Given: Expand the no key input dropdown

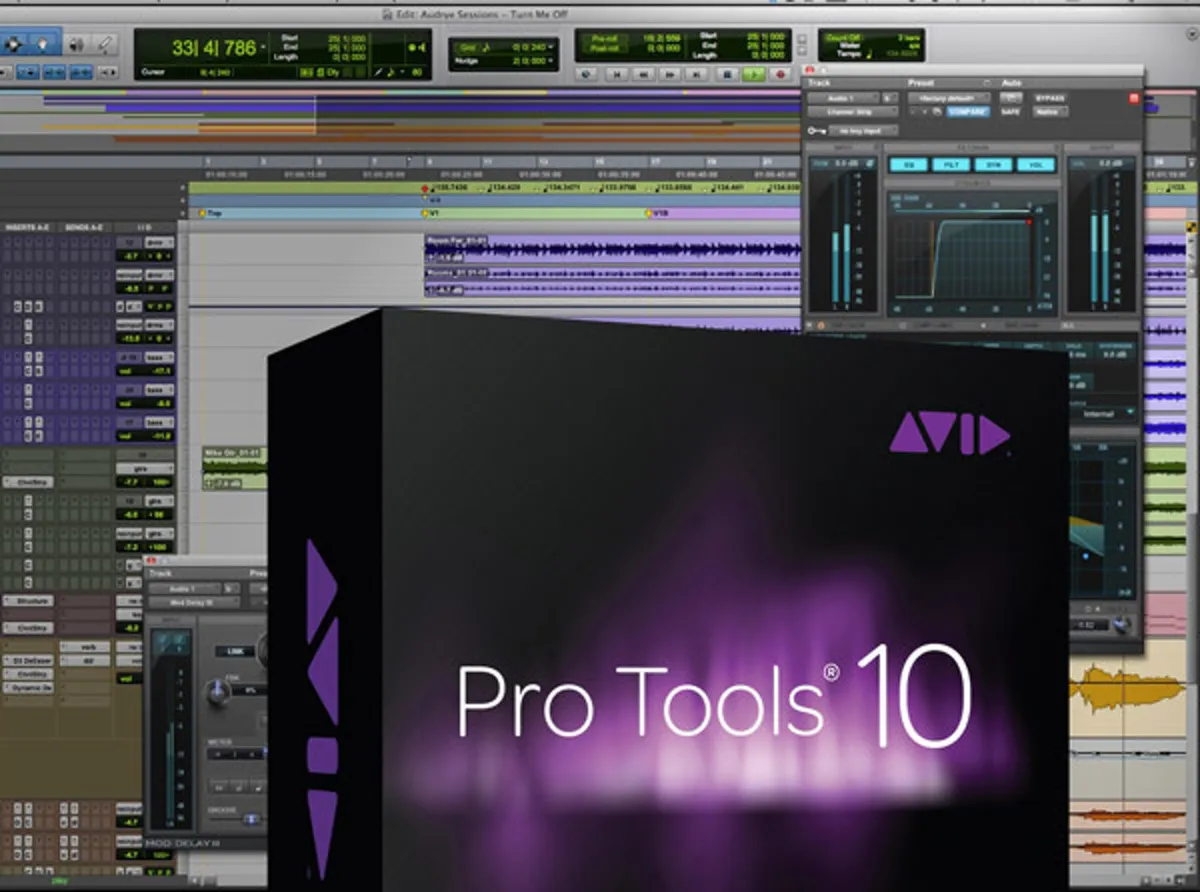Looking at the screenshot, I should point(862,130).
